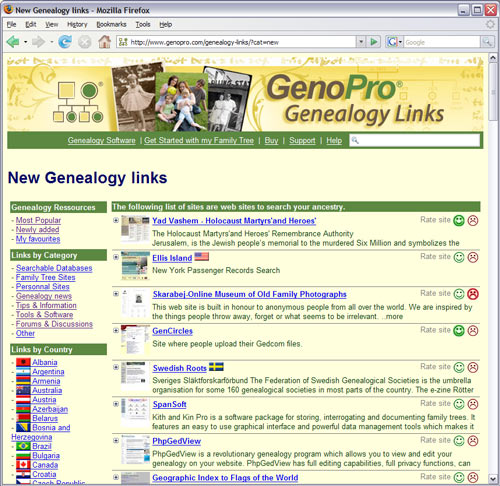
Task: Toggle the sad rating for Skarabej museum
Action: point(473,294)
